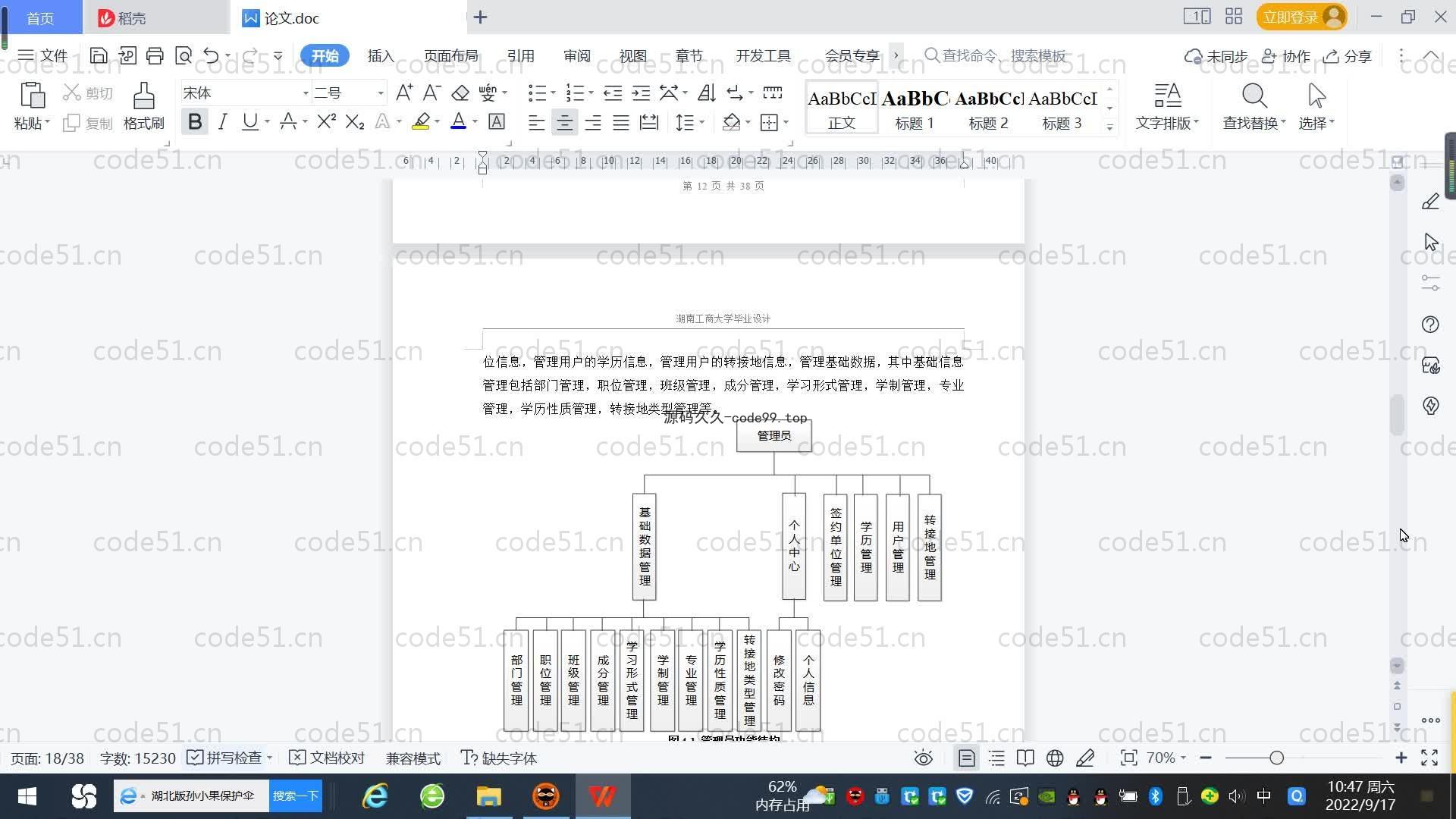The image size is (1456, 819).
Task: Open the 引用 ribbon tab
Action: pyautogui.click(x=520, y=55)
